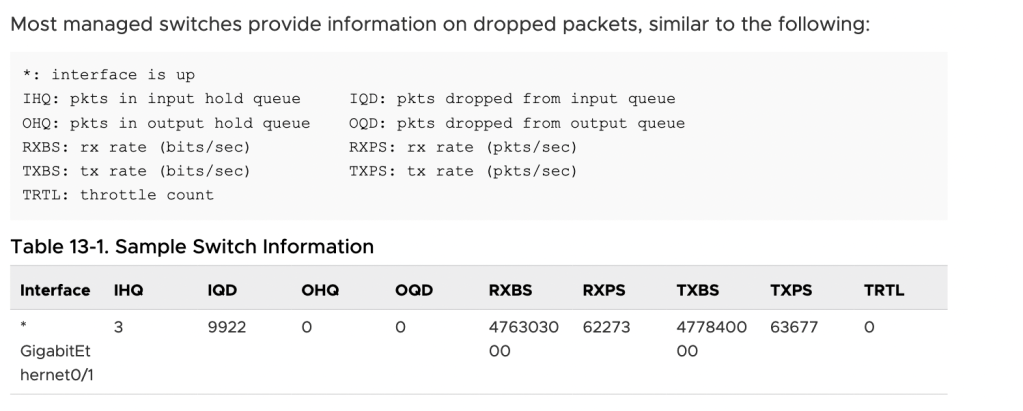Select the 'pkts in input hold queue' line
Image resolution: width=1023 pixels, height=411 pixels.
click(x=161, y=99)
